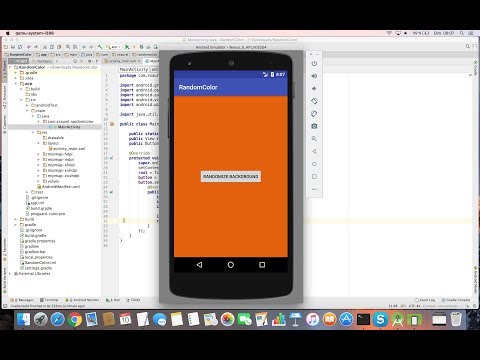Tap the Recents square on phone navigation bar
480x360 pixels.
pos(262,265)
